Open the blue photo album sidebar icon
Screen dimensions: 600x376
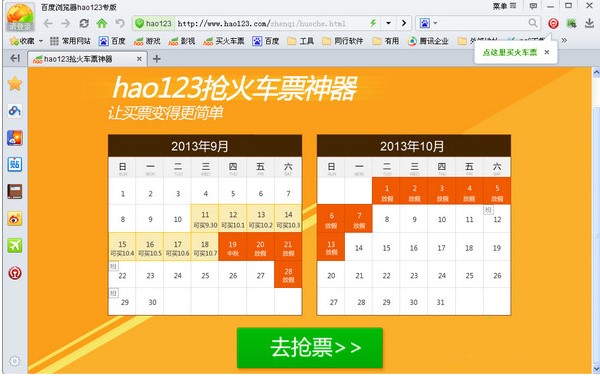(x=15, y=138)
